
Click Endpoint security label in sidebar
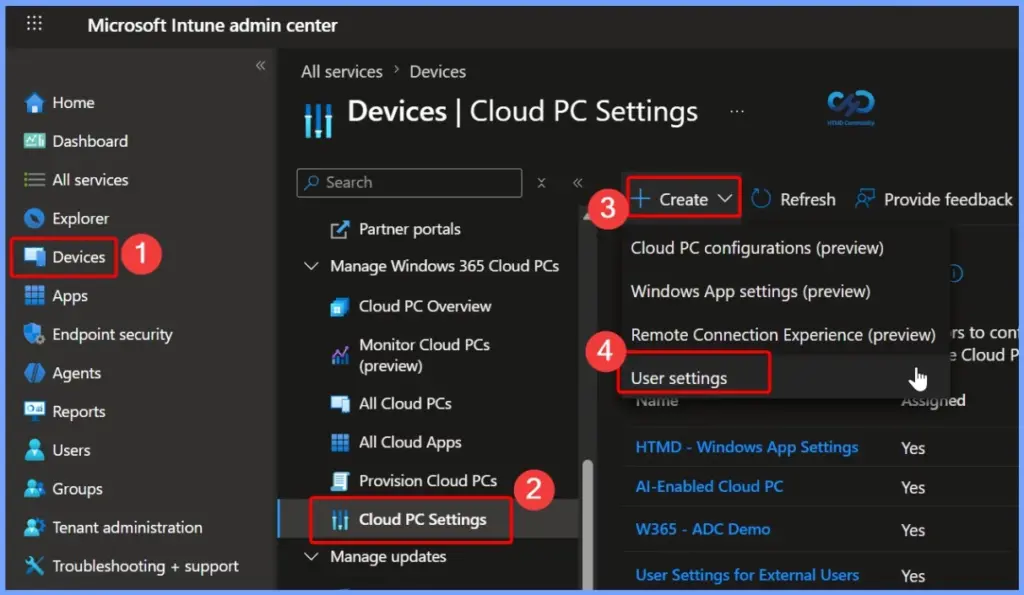[x=112, y=334]
